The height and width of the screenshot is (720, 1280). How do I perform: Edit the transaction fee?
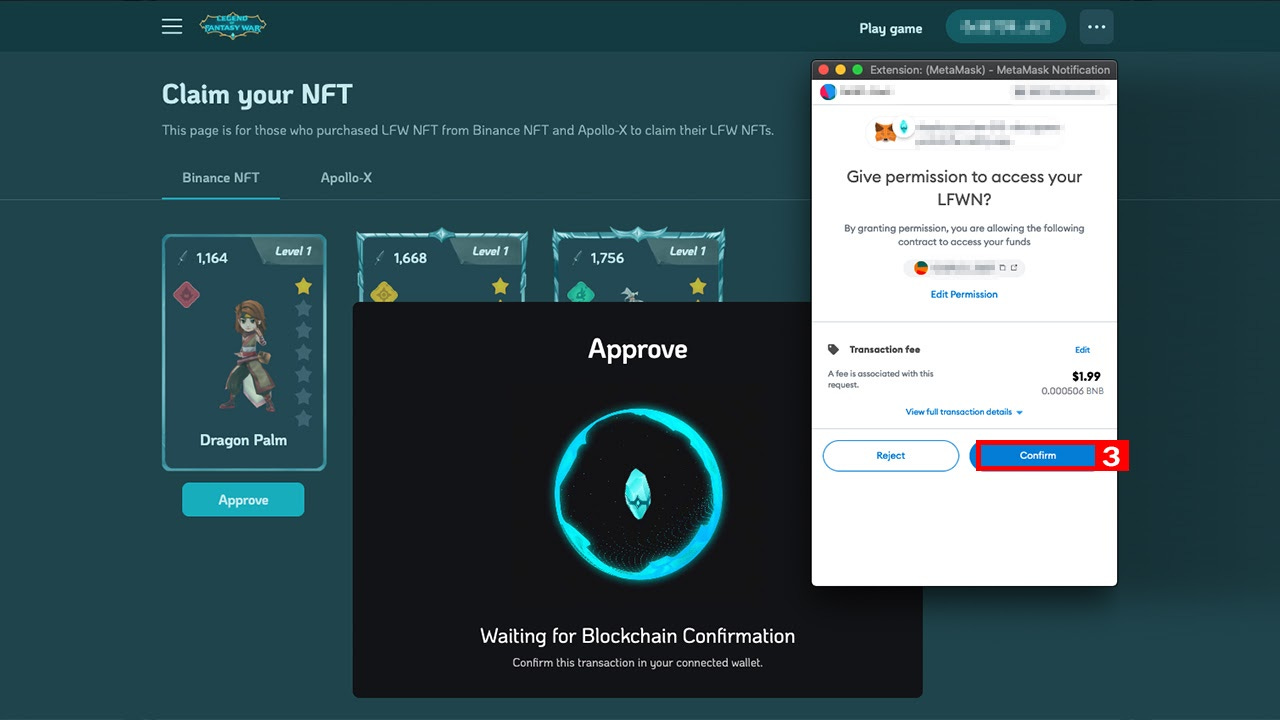tap(1082, 350)
